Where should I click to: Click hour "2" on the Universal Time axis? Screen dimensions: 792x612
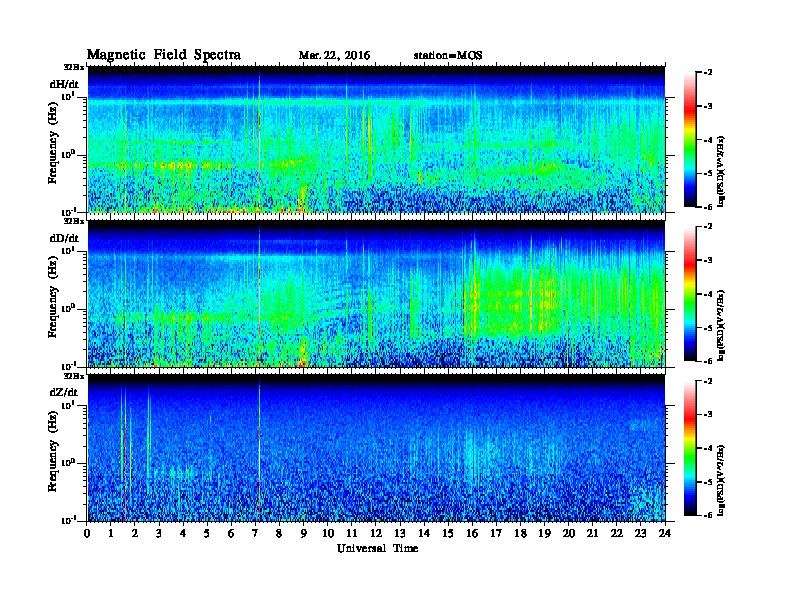[x=135, y=533]
